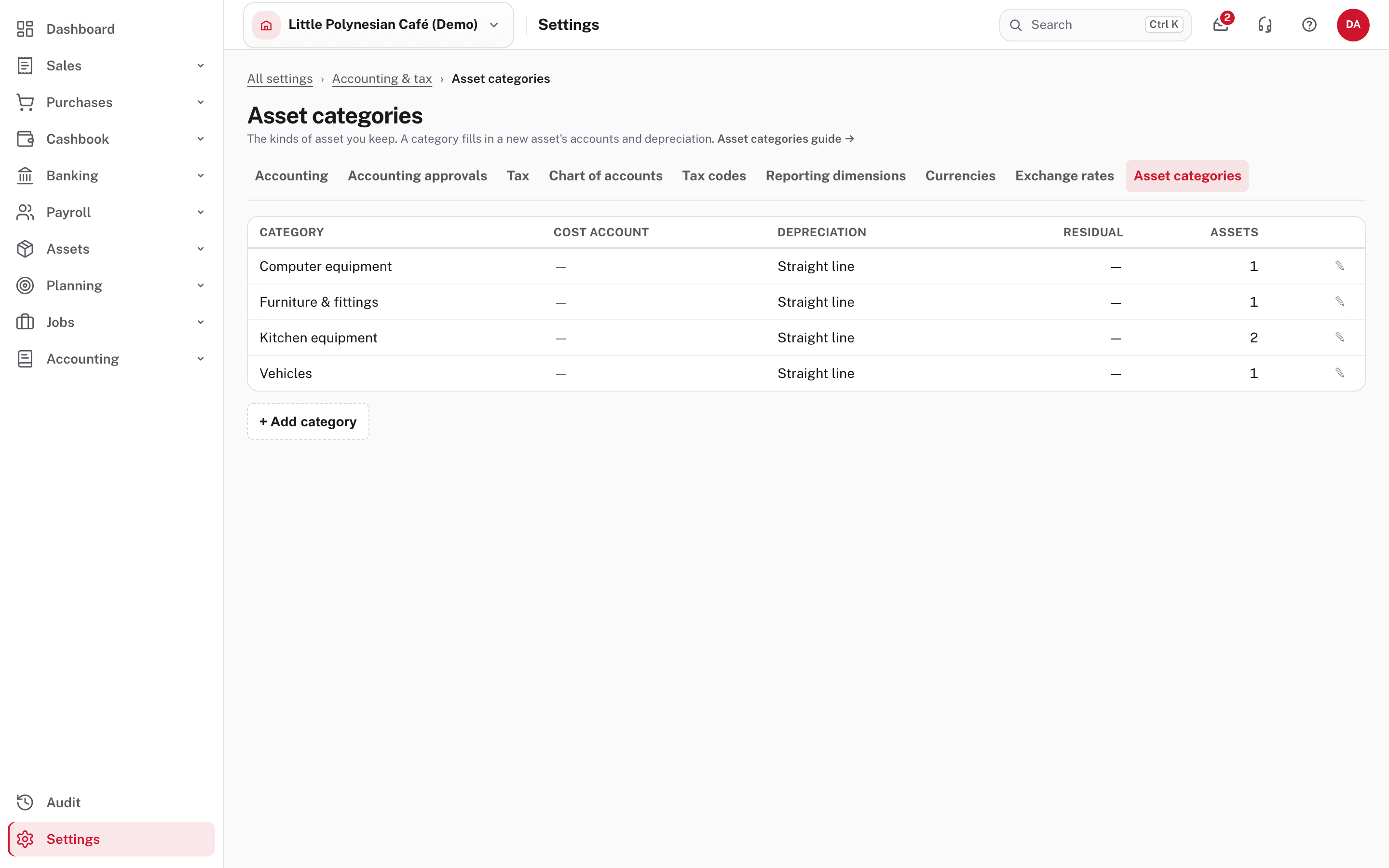Open the DA user avatar menu
This screenshot has height=868, width=1389.
(x=1353, y=25)
